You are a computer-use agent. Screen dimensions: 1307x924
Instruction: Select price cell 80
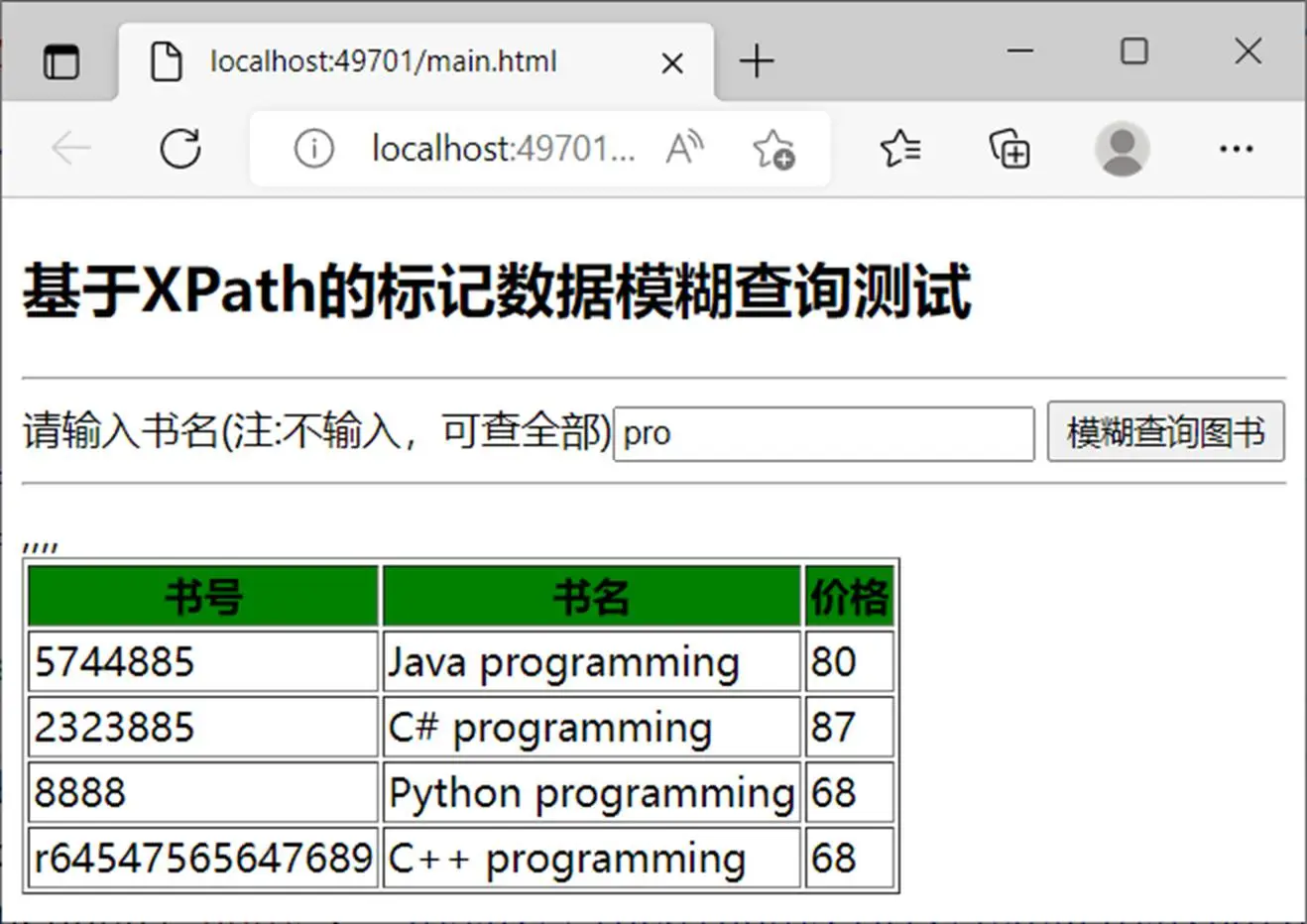pyautogui.click(x=850, y=661)
